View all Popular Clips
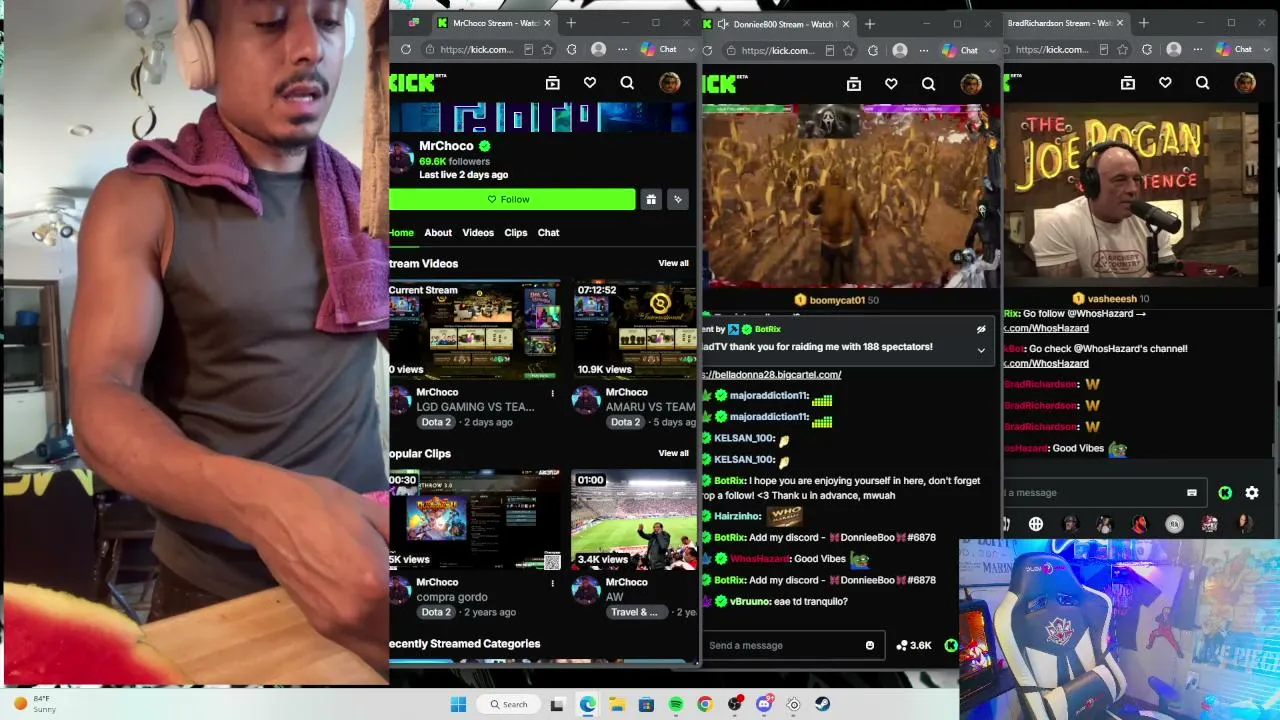The image size is (1280, 720). (x=673, y=453)
